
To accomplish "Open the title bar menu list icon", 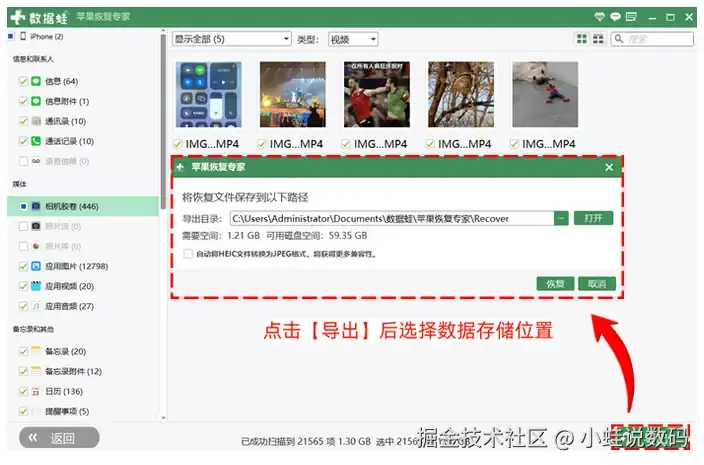I will click(631, 17).
